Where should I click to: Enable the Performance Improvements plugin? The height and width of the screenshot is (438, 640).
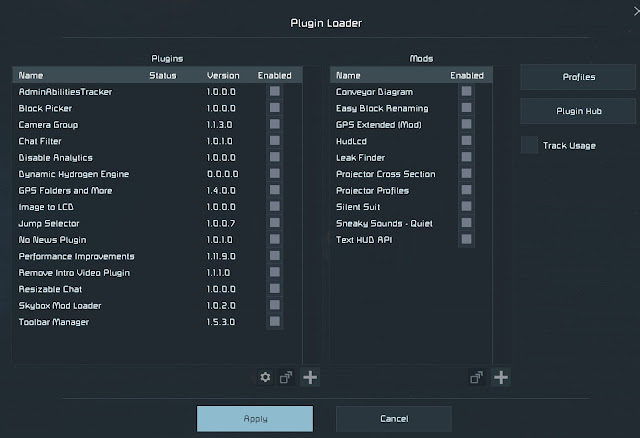click(275, 256)
